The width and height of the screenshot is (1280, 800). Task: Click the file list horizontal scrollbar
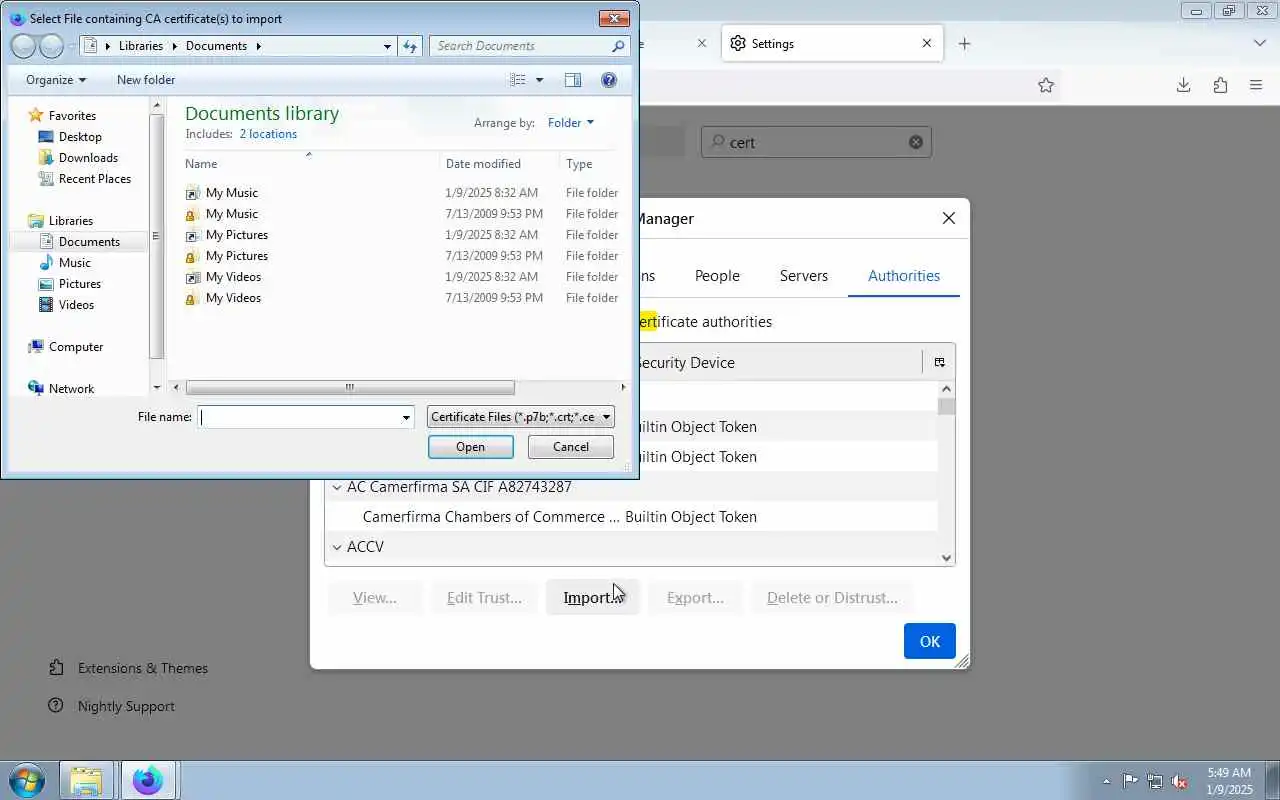[350, 388]
